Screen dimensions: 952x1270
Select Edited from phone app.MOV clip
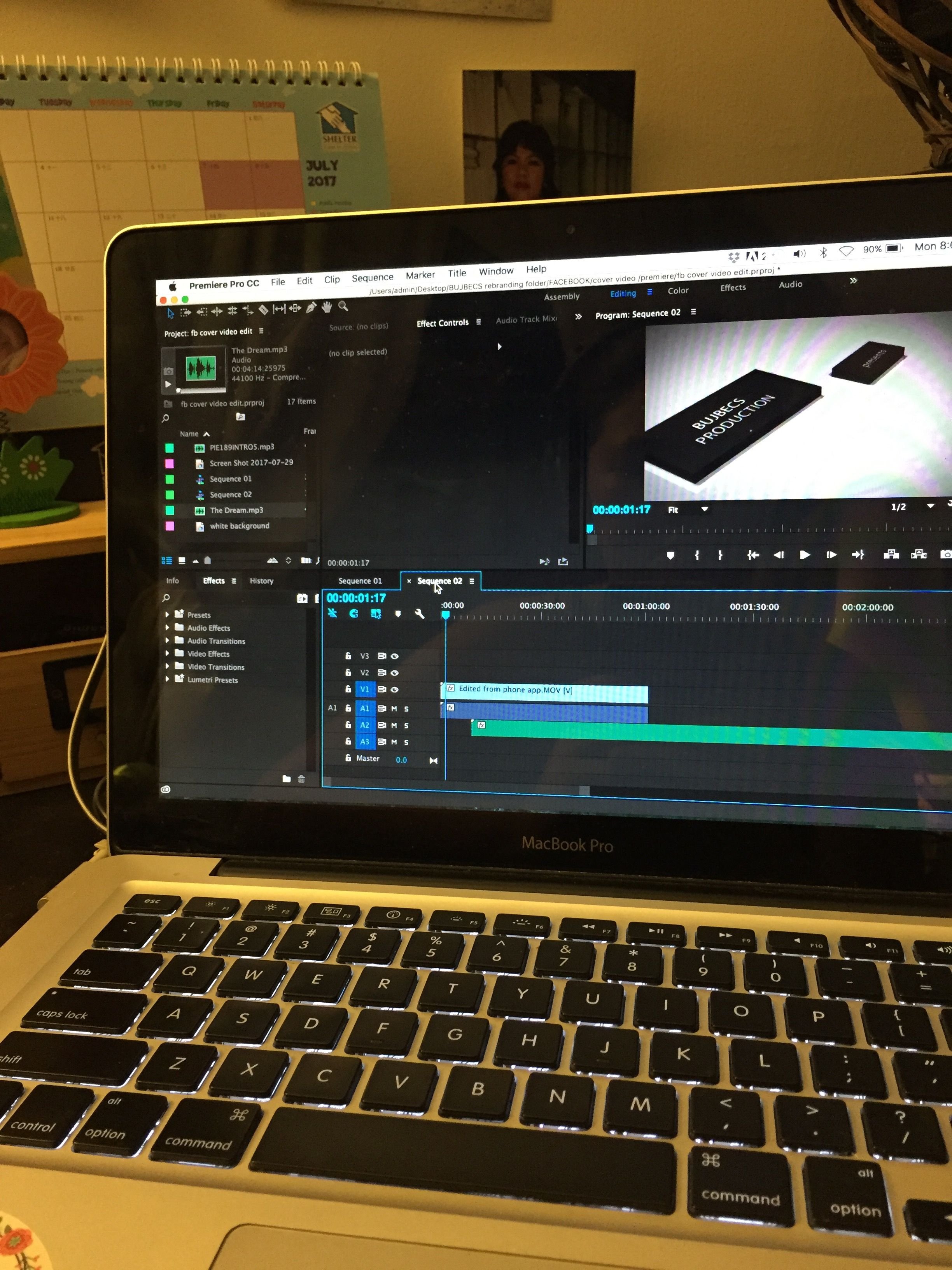[544, 693]
